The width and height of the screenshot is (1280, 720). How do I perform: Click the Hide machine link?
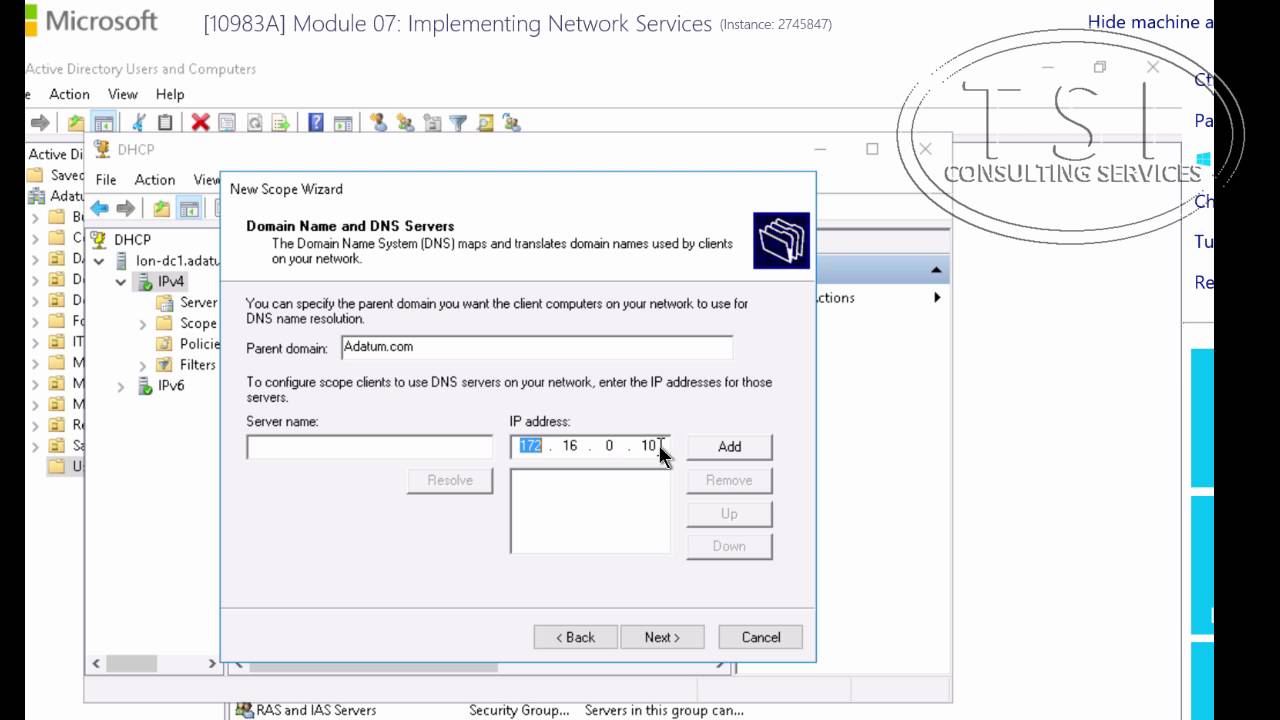pos(1150,22)
